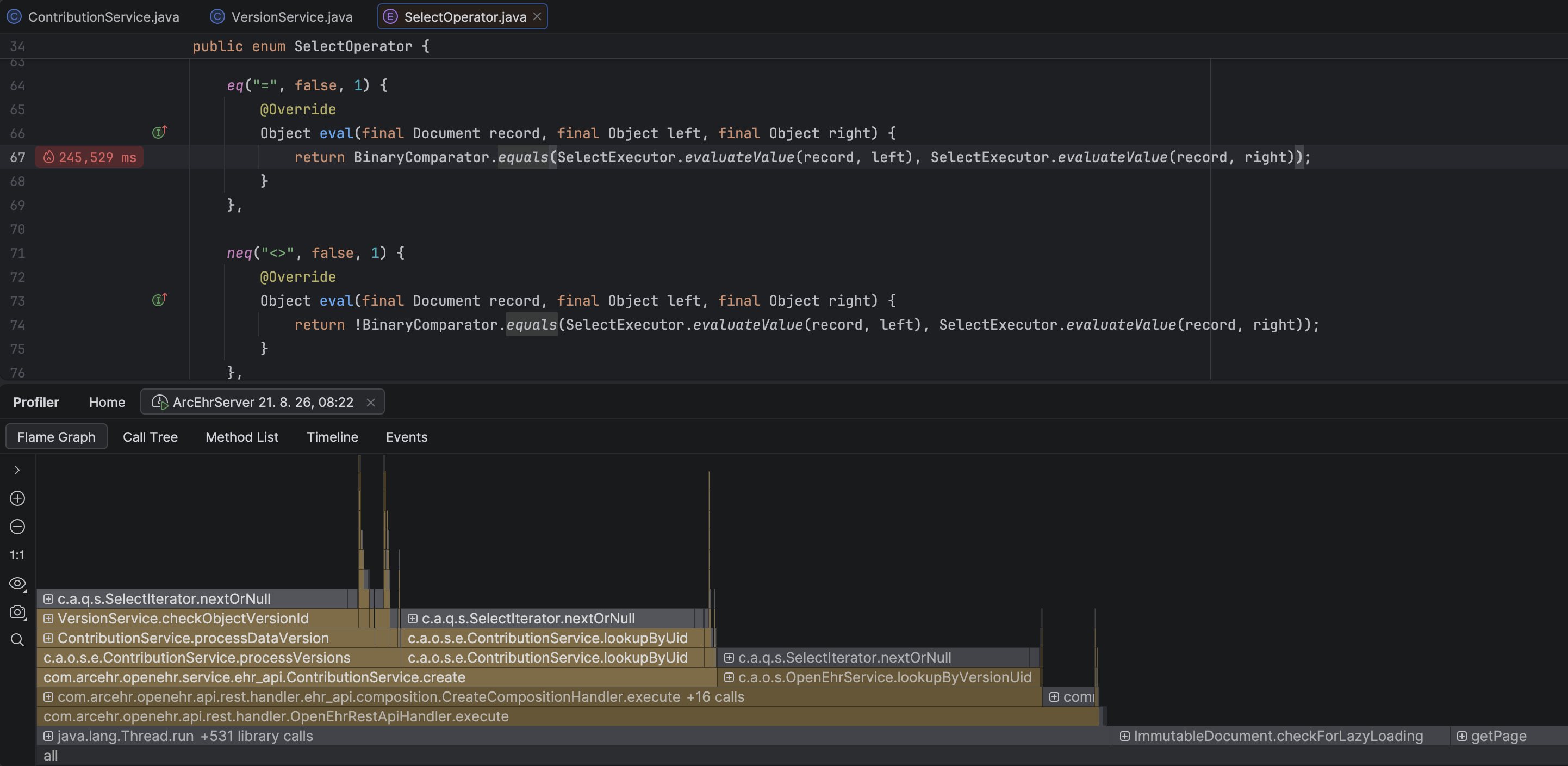Expand VersionService.checkObjectVersionId frame
This screenshot has width=1568, height=766.
pos(48,618)
